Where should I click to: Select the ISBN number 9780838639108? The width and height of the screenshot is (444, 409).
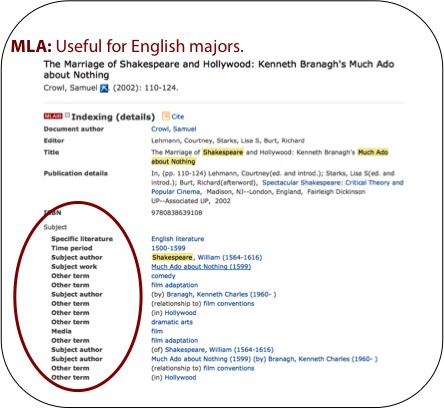pos(177,213)
